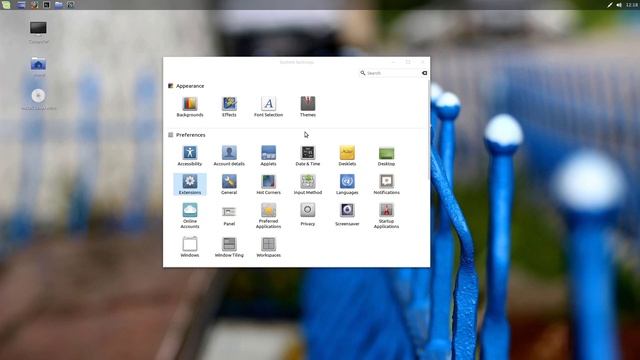Launch the terminal from the panel
The width and height of the screenshot is (640, 360).
(x=46, y=4)
